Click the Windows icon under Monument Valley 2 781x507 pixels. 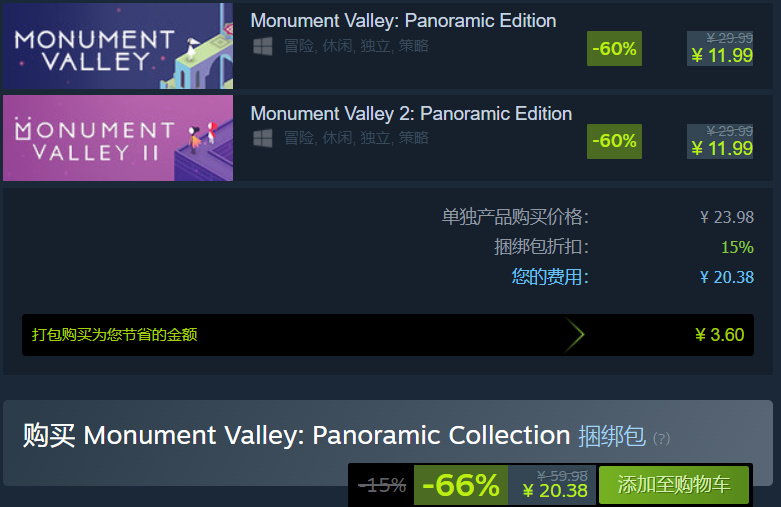[262, 138]
